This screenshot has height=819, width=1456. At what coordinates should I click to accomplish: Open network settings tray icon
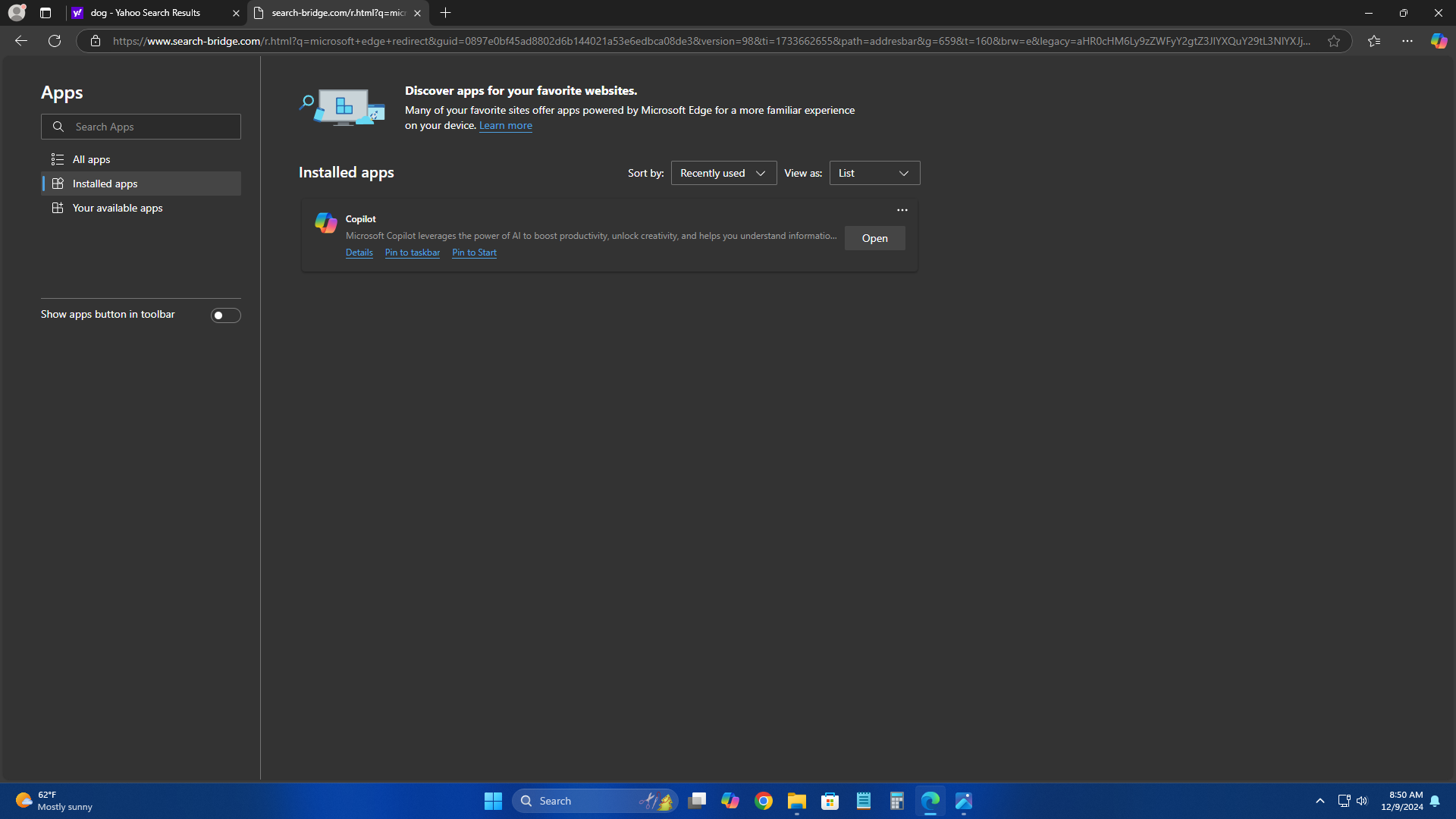click(1344, 801)
